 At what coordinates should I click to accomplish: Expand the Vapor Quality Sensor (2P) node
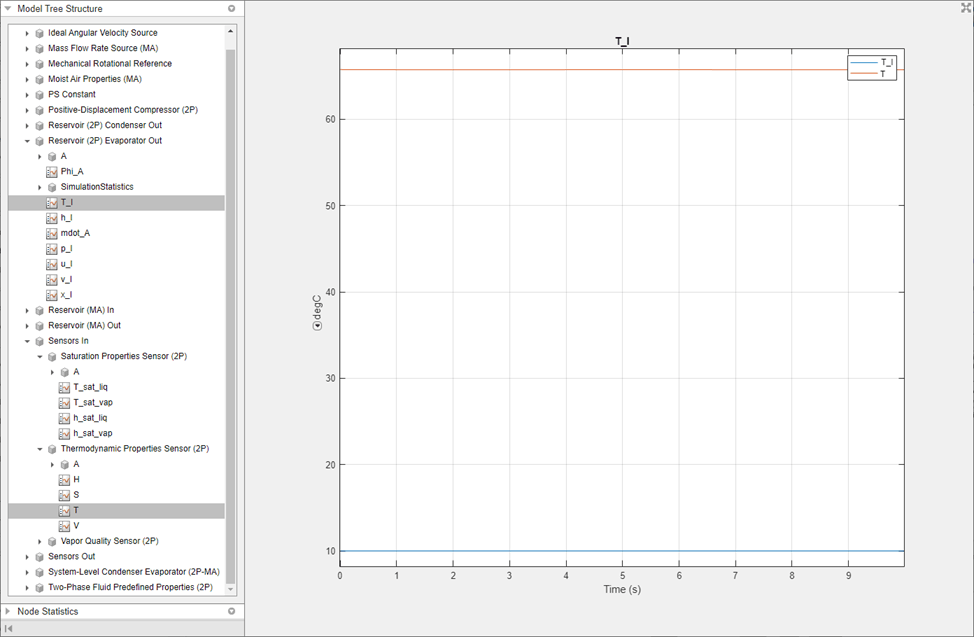40,541
